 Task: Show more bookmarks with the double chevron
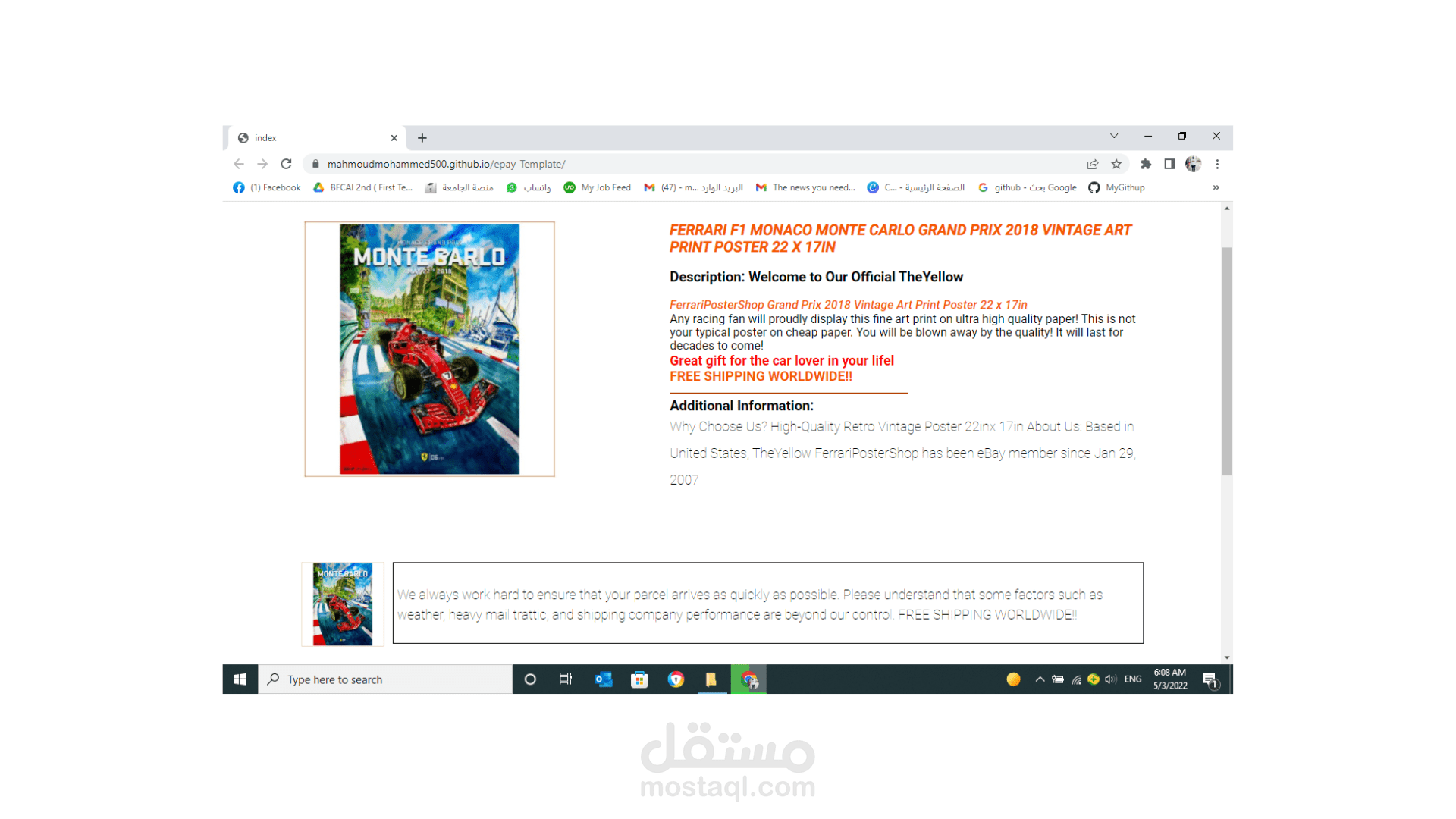coord(1216,187)
